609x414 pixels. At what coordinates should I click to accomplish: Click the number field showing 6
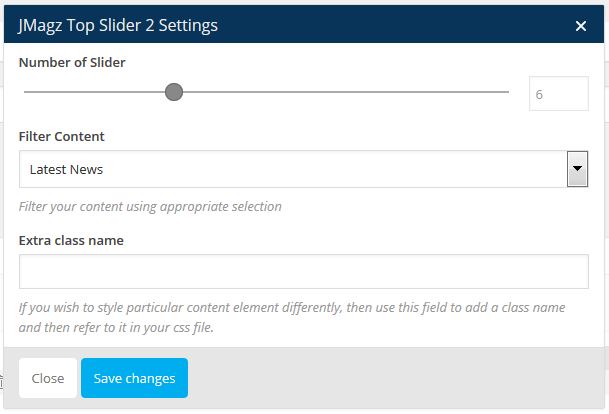coord(558,94)
